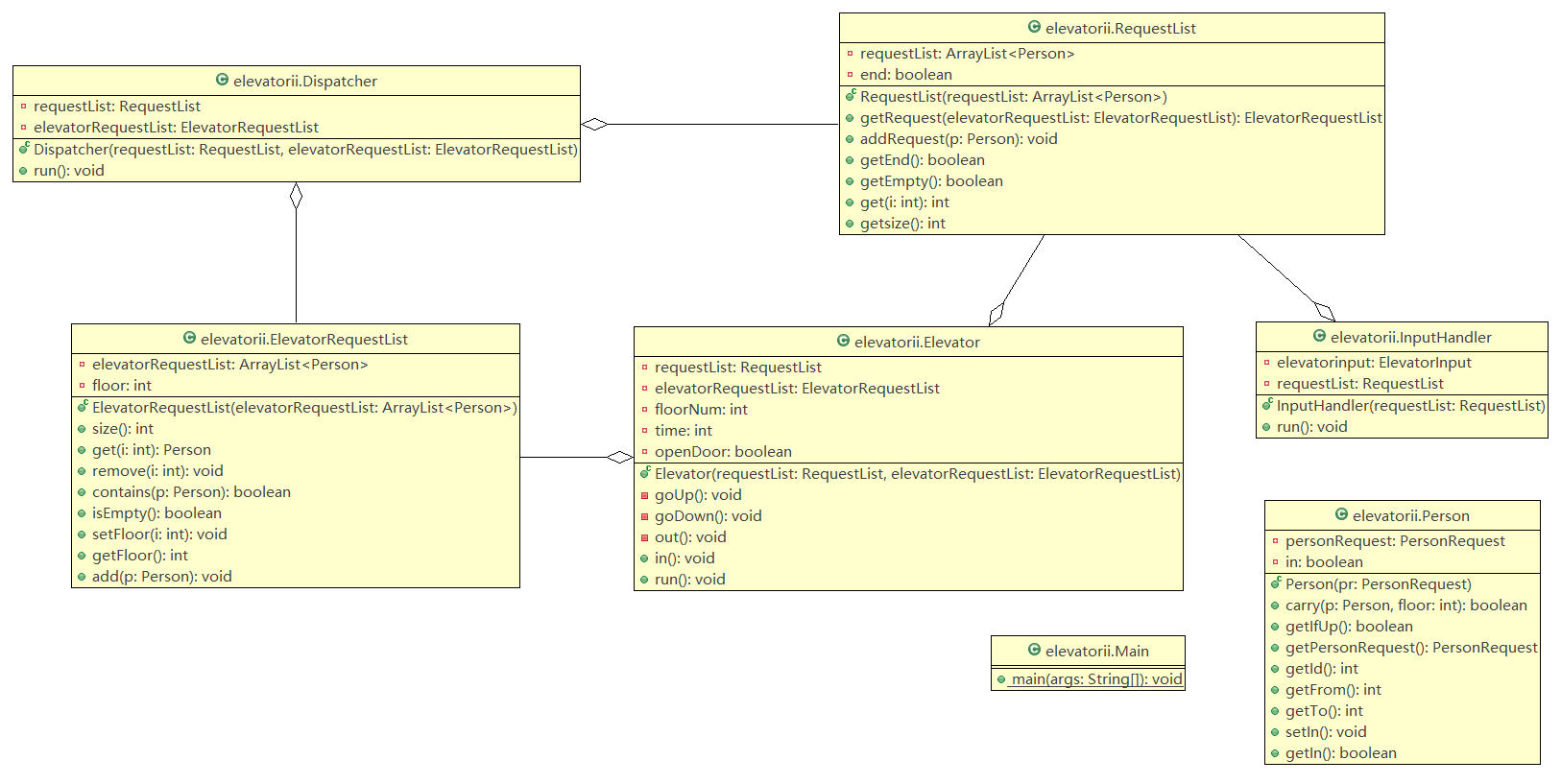Click the run(): void method in Elevator
Screen dimensions: 1561x784
[690, 580]
